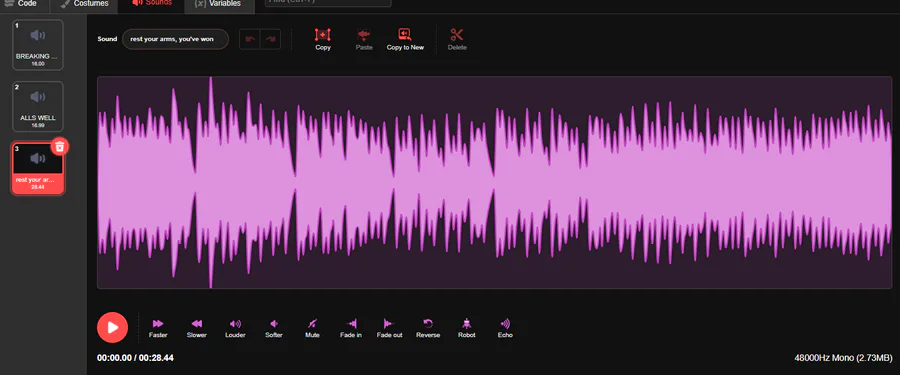Image resolution: width=900 pixels, height=375 pixels.
Task: Apply the Softer volume effect
Action: (x=274, y=324)
